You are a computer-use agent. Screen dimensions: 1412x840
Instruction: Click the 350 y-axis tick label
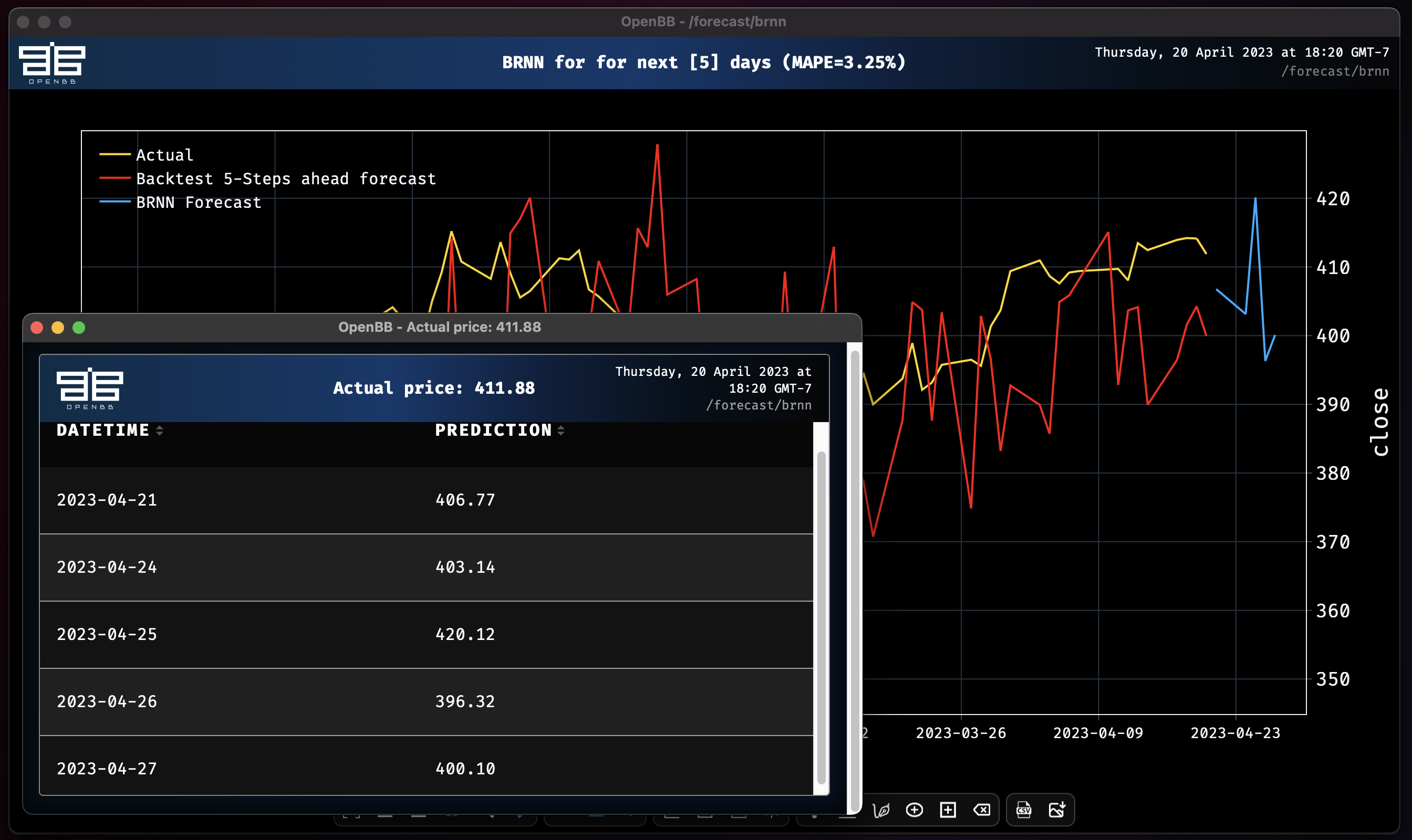tap(1333, 679)
